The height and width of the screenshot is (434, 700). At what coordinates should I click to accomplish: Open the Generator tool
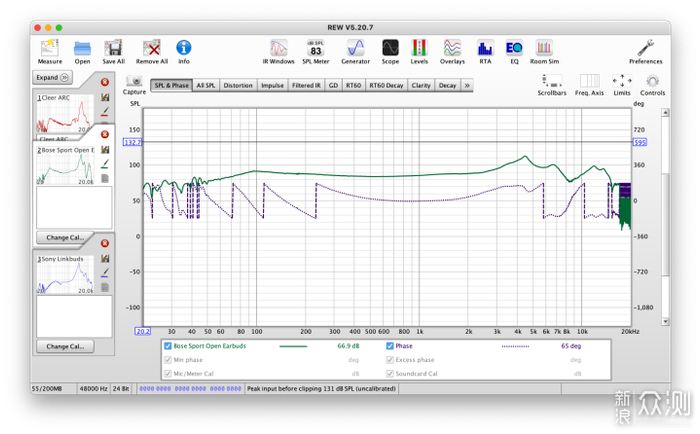point(355,47)
